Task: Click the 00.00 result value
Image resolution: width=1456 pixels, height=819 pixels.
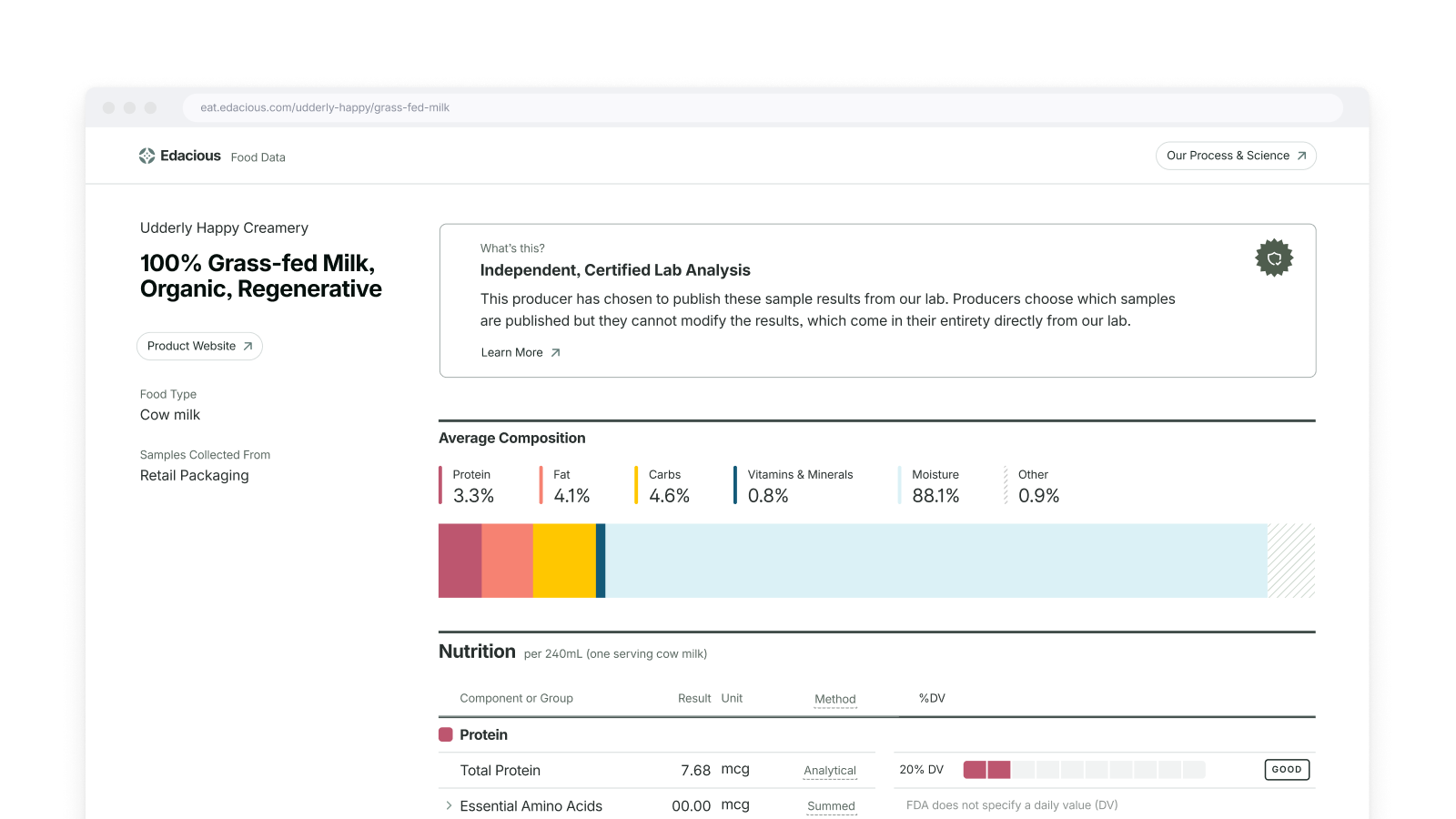Action: (x=691, y=806)
